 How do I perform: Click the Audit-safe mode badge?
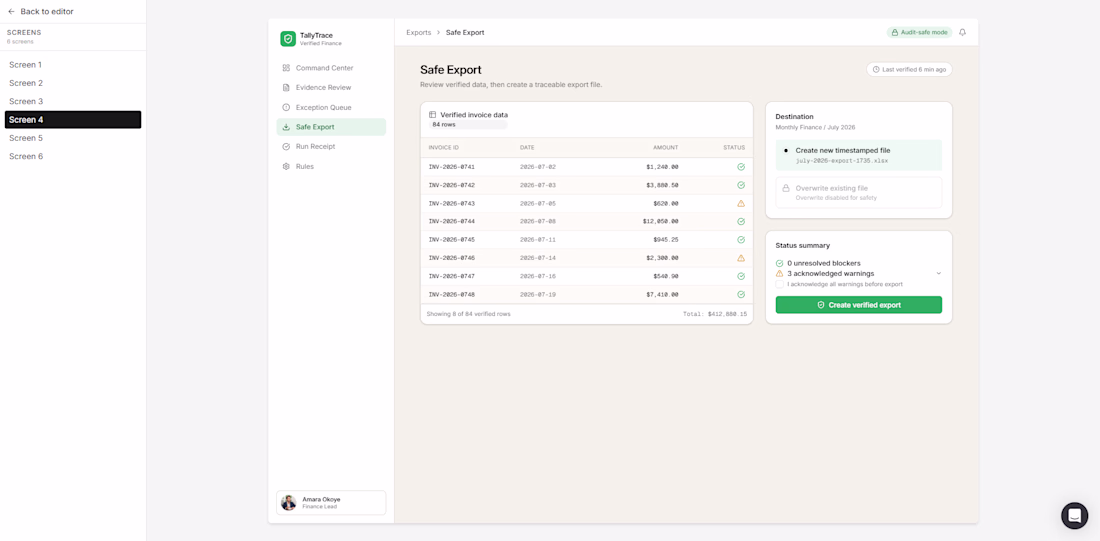point(920,32)
